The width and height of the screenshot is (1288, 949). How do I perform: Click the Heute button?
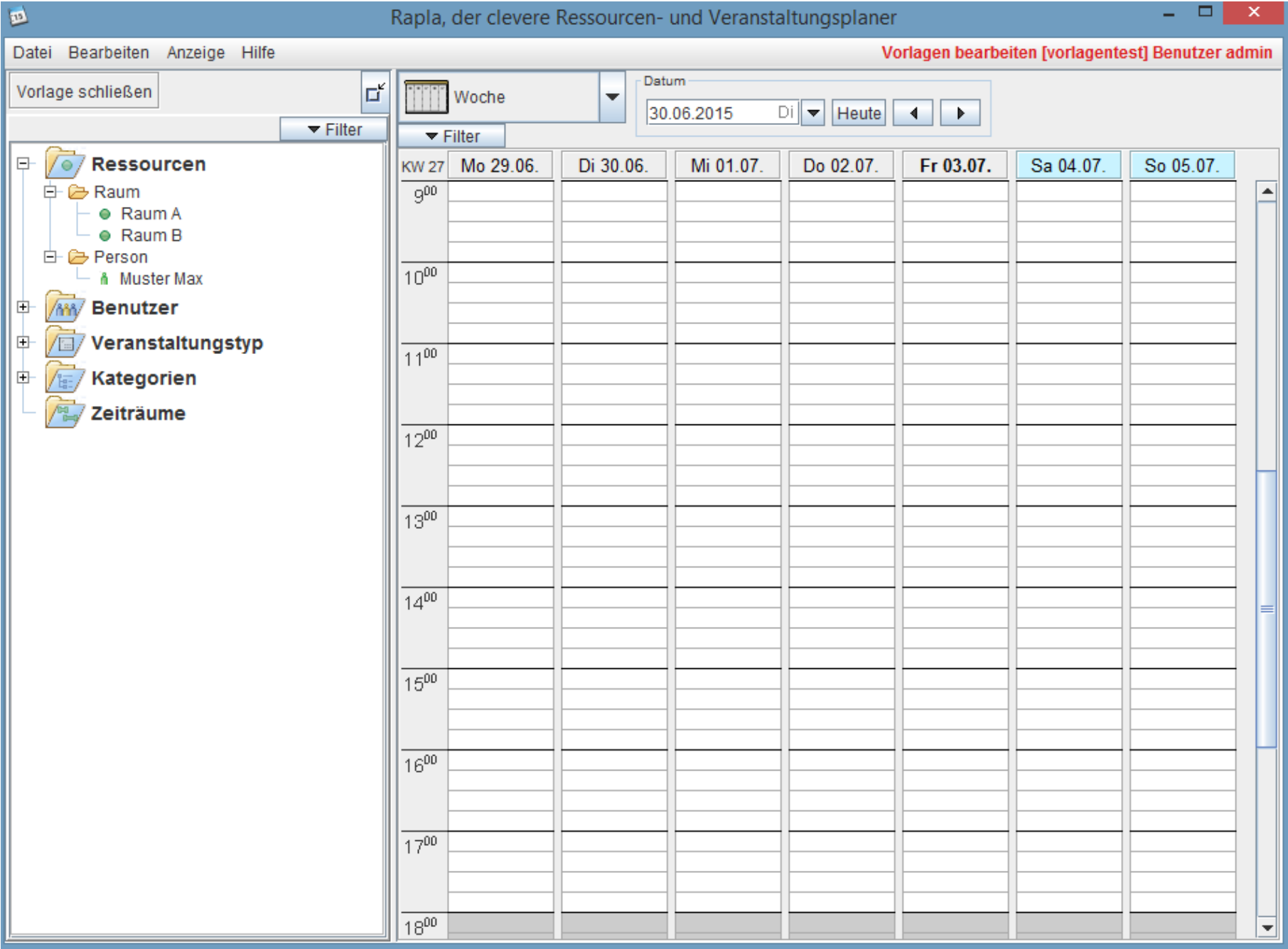(859, 113)
